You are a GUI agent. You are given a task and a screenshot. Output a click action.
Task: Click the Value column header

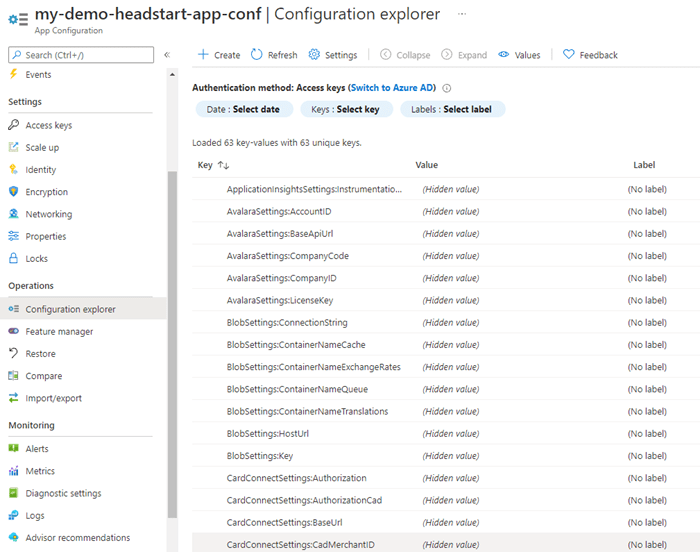[427, 165]
